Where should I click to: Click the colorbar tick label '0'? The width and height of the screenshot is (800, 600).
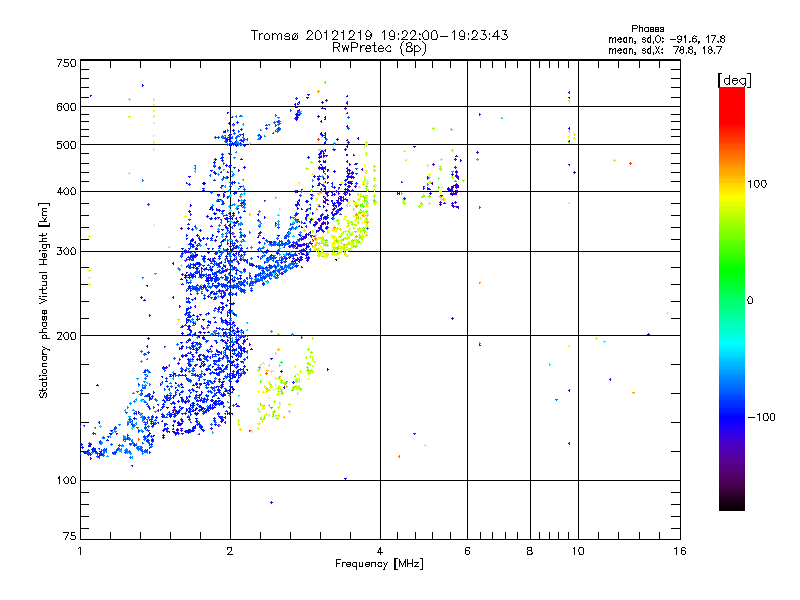(749, 301)
